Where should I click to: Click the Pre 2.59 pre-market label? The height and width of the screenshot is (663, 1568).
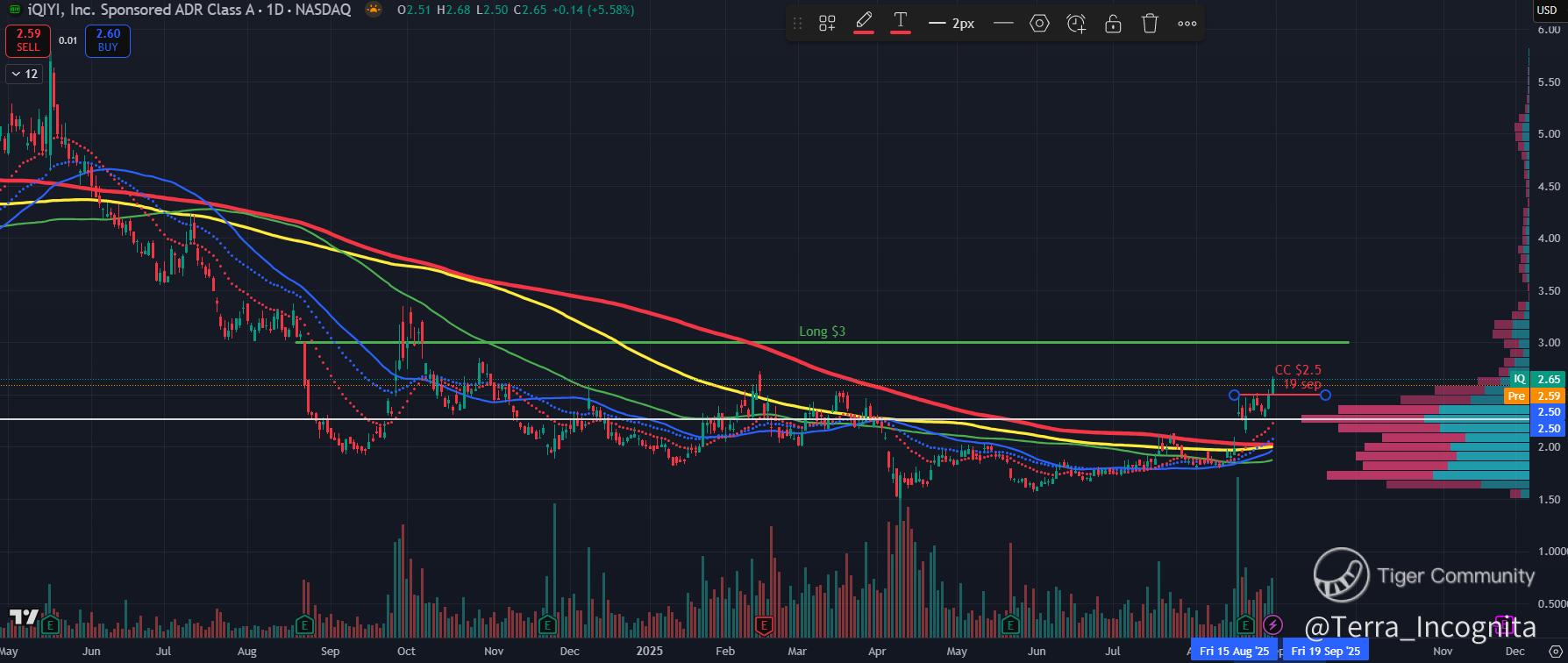[x=1533, y=396]
